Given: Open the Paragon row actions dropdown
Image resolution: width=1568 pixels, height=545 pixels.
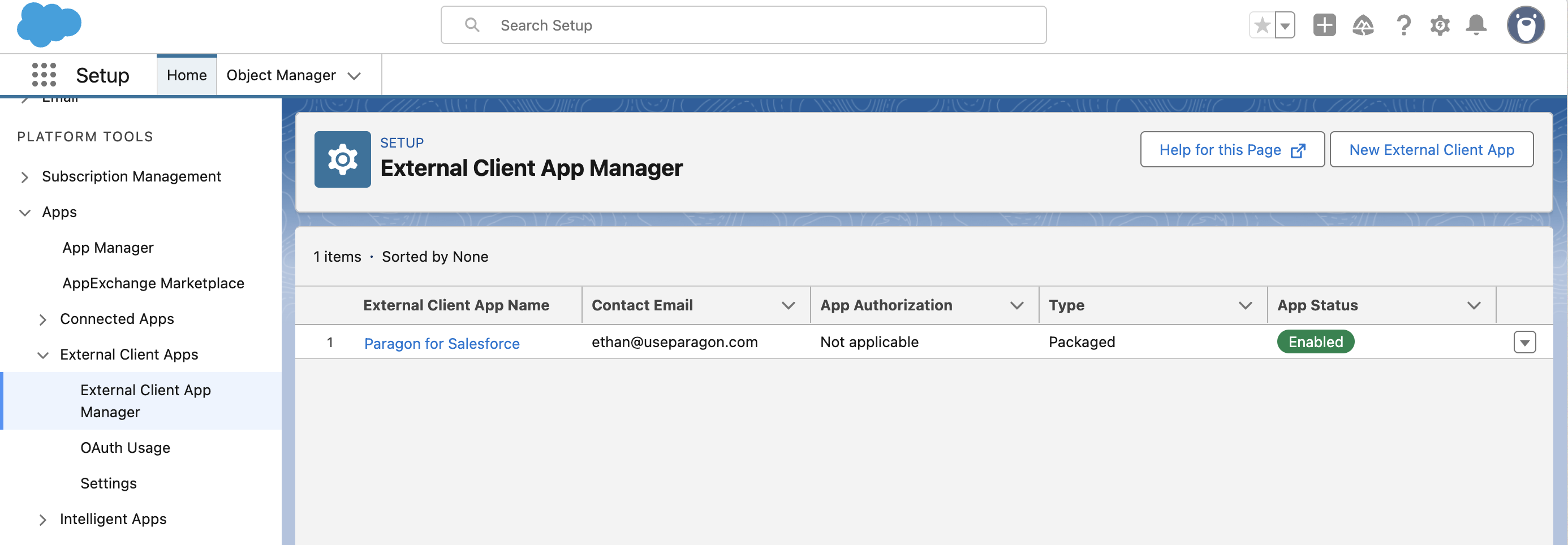Looking at the screenshot, I should [1524, 343].
